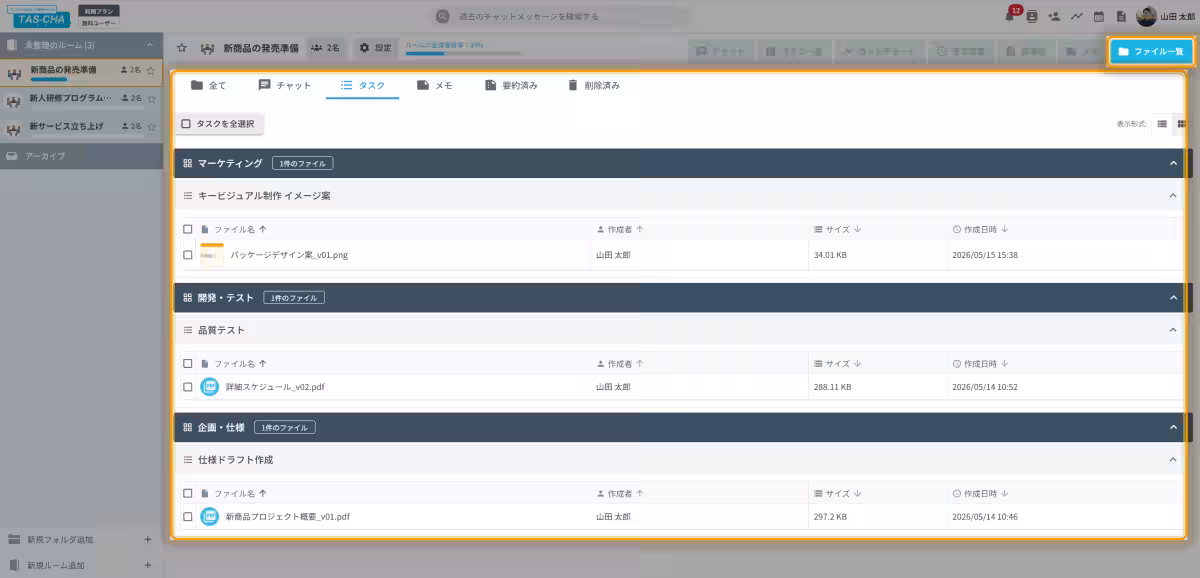The width and height of the screenshot is (1200, 578).
Task: Select the タスク tab
Action: click(x=362, y=85)
